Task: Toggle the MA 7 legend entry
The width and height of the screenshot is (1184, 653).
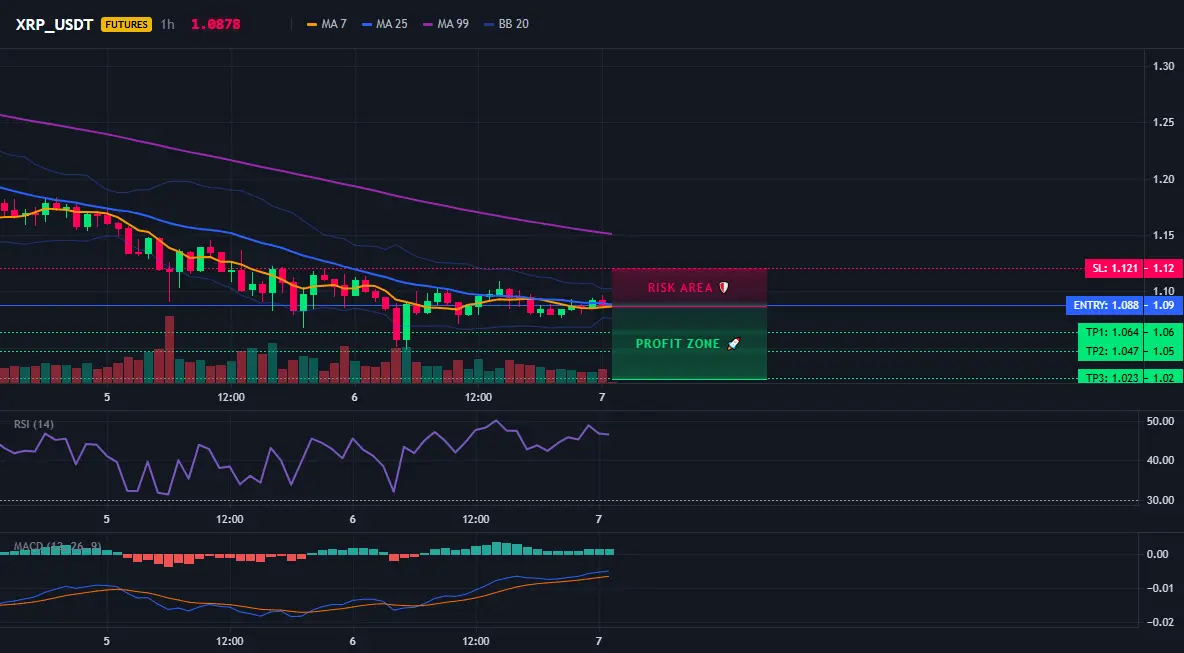Action: point(326,24)
